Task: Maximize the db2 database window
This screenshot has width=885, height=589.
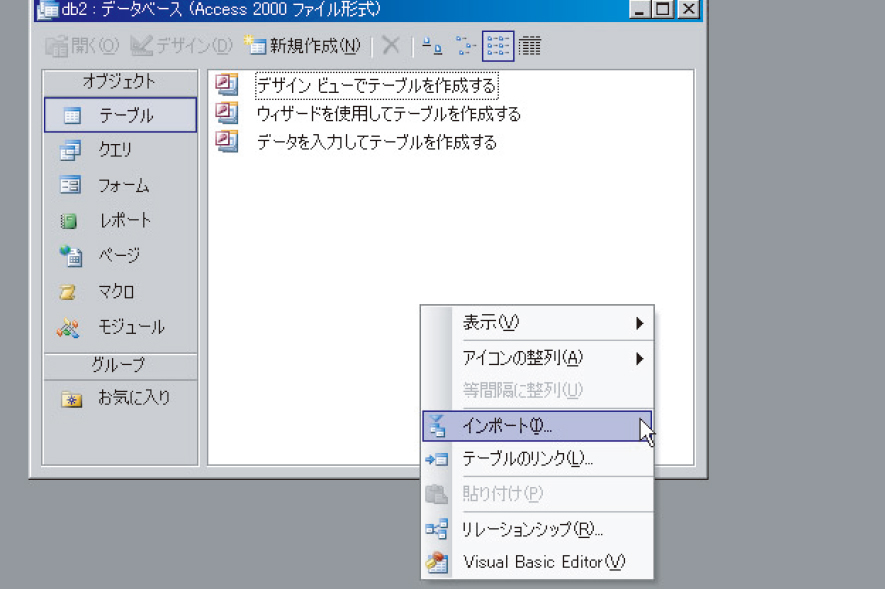Action: tap(664, 9)
